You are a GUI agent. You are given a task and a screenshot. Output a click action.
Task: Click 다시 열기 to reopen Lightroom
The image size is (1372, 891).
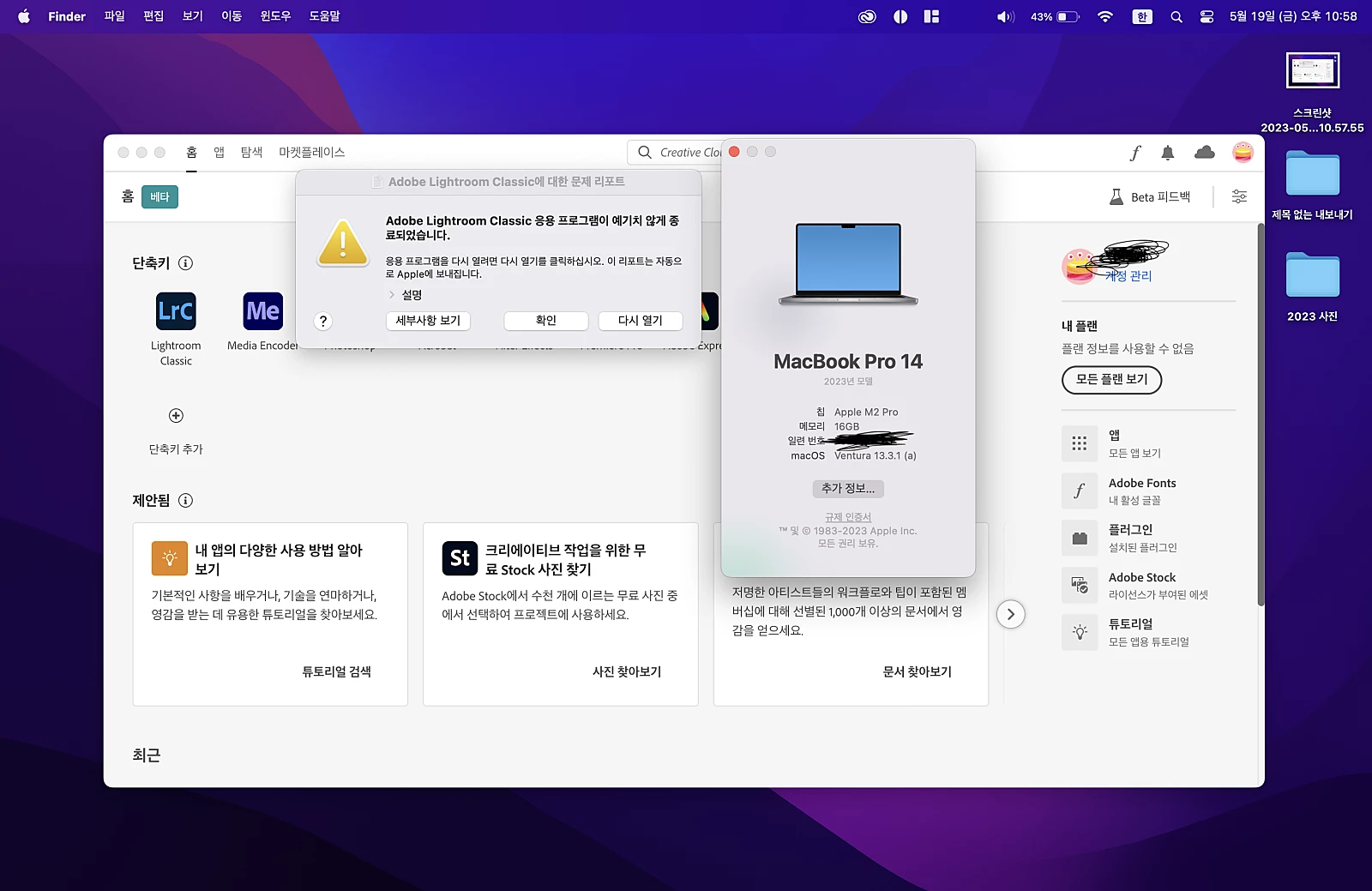[641, 321]
